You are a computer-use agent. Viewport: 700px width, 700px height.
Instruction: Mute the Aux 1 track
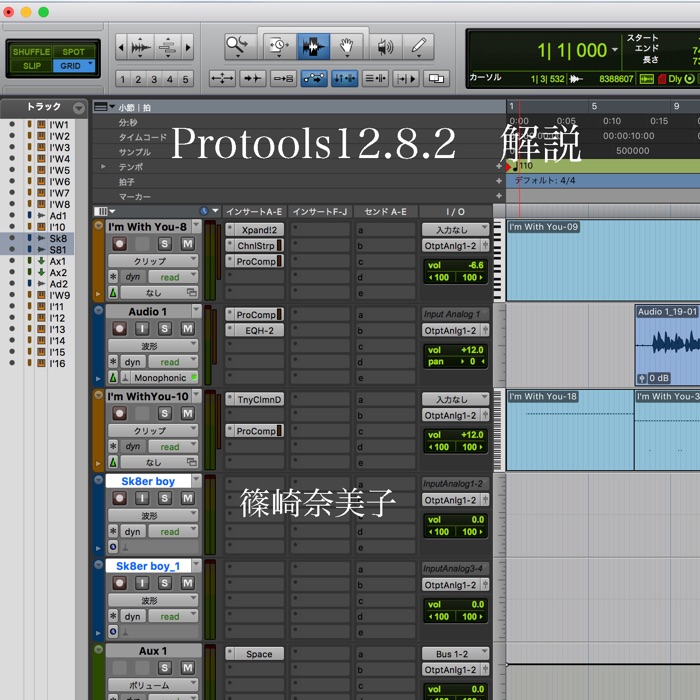coord(188,668)
